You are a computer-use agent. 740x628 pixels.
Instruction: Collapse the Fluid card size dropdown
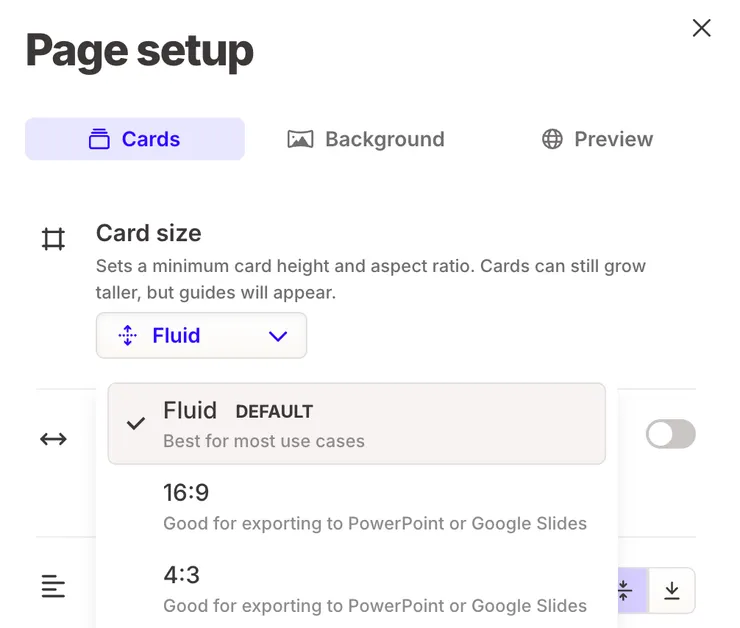tap(201, 336)
